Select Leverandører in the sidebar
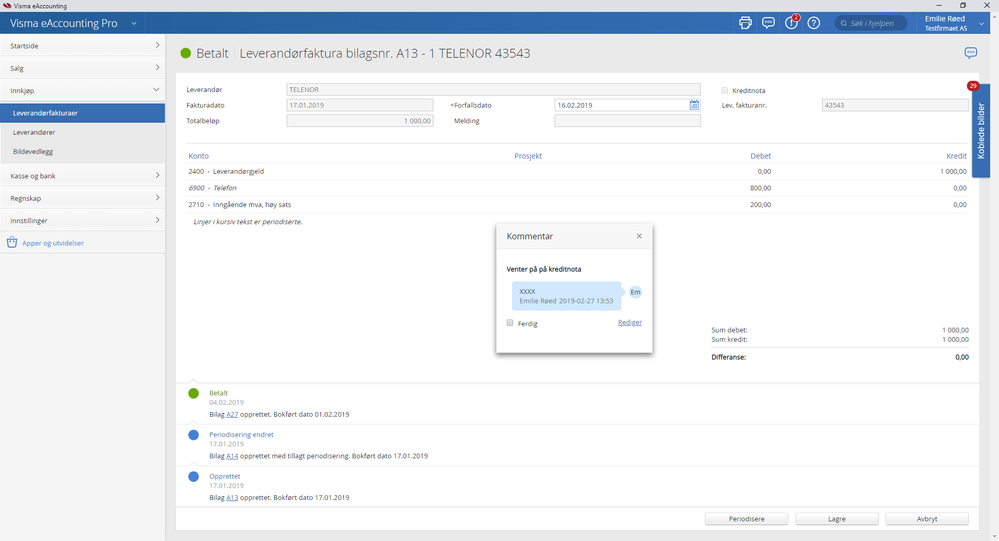The width and height of the screenshot is (999, 541). coord(83,133)
